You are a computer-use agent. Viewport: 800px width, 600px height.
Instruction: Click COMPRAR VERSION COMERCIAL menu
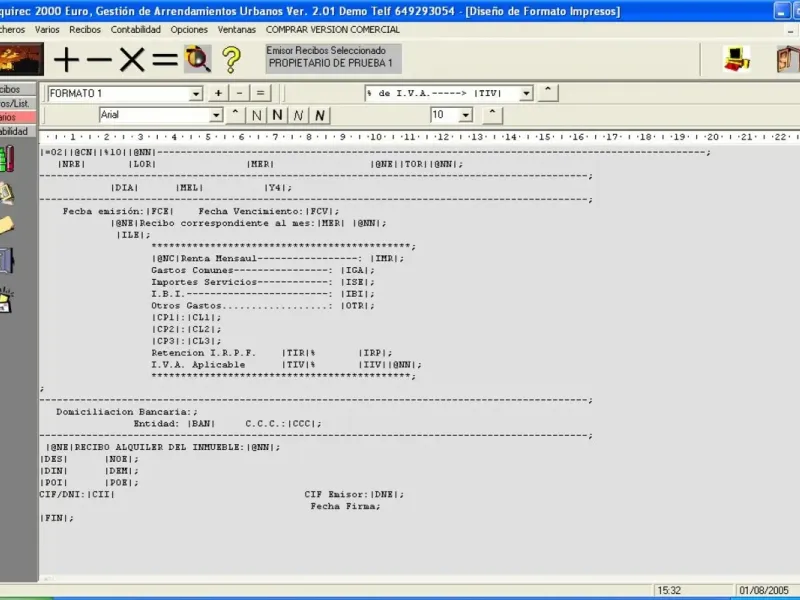pyautogui.click(x=333, y=30)
